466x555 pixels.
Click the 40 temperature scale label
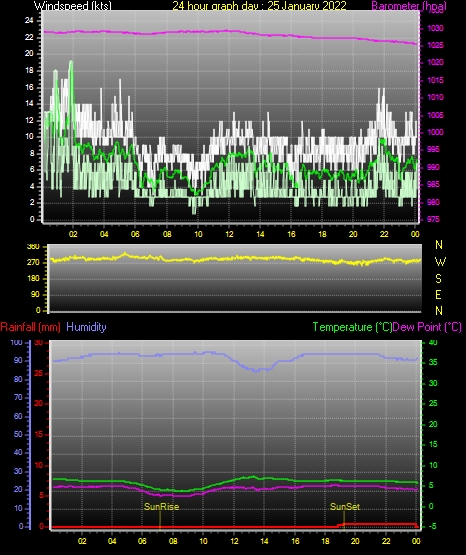(x=433, y=342)
